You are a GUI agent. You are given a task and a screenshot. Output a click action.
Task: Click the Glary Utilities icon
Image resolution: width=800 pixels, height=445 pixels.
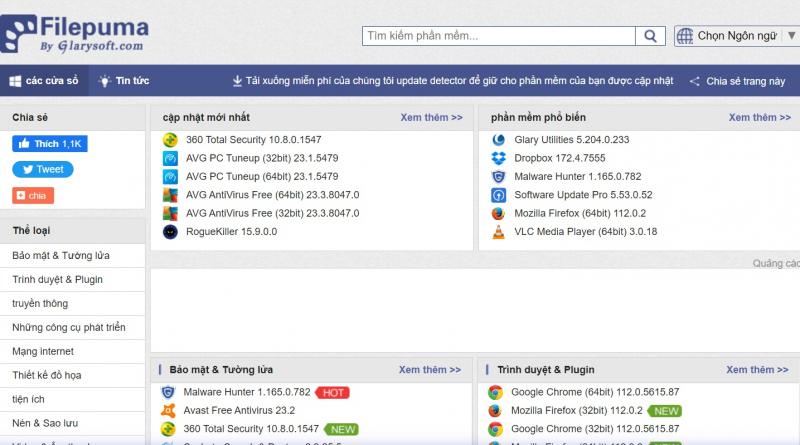click(x=498, y=140)
